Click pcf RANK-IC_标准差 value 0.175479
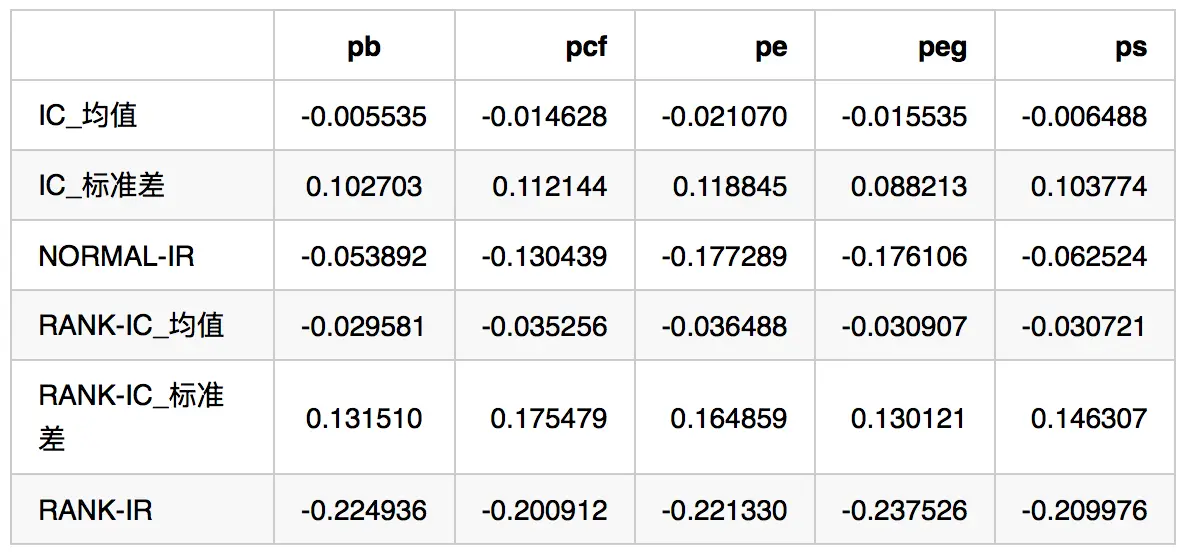This screenshot has height=554, width=1184. 549,418
